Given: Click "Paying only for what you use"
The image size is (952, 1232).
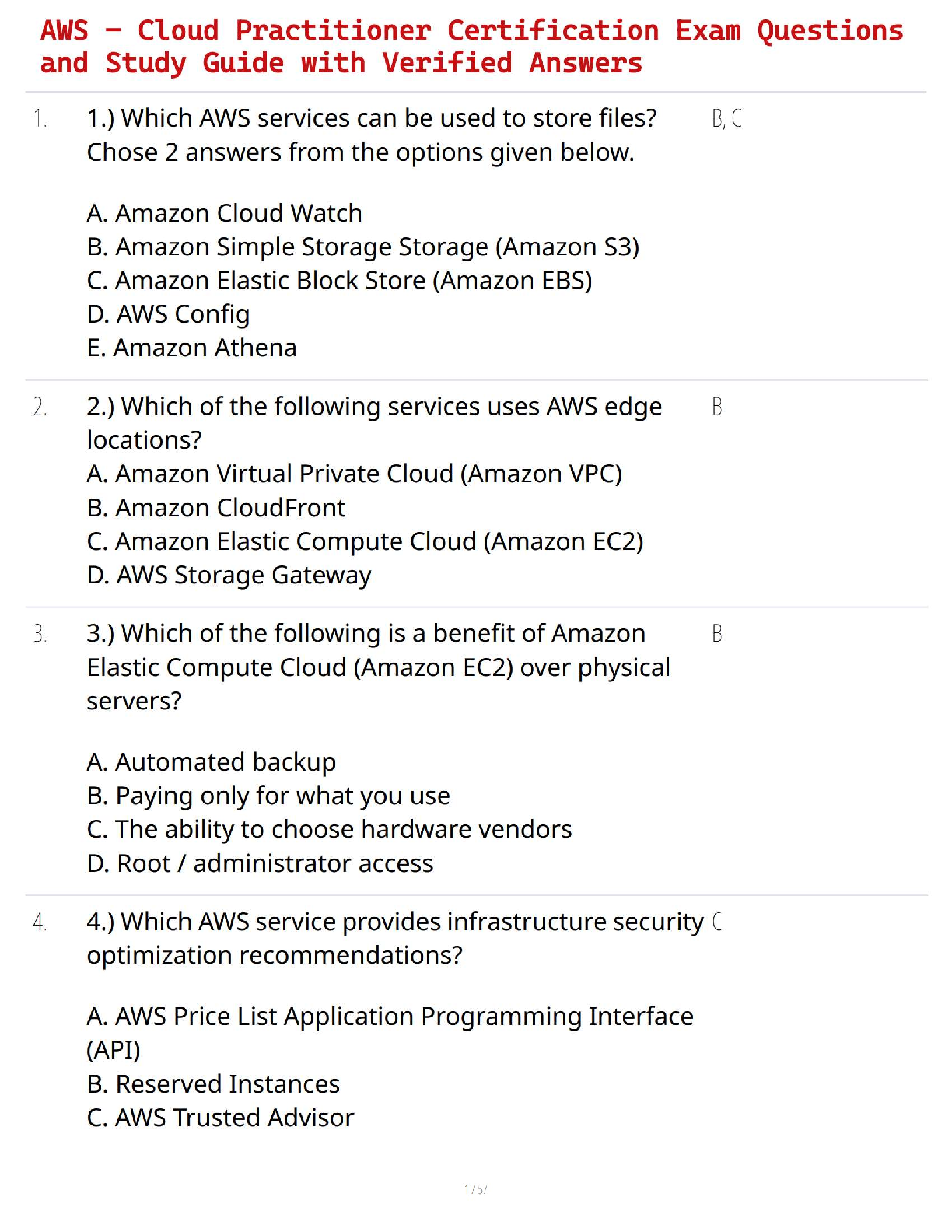Looking at the screenshot, I should click(268, 796).
